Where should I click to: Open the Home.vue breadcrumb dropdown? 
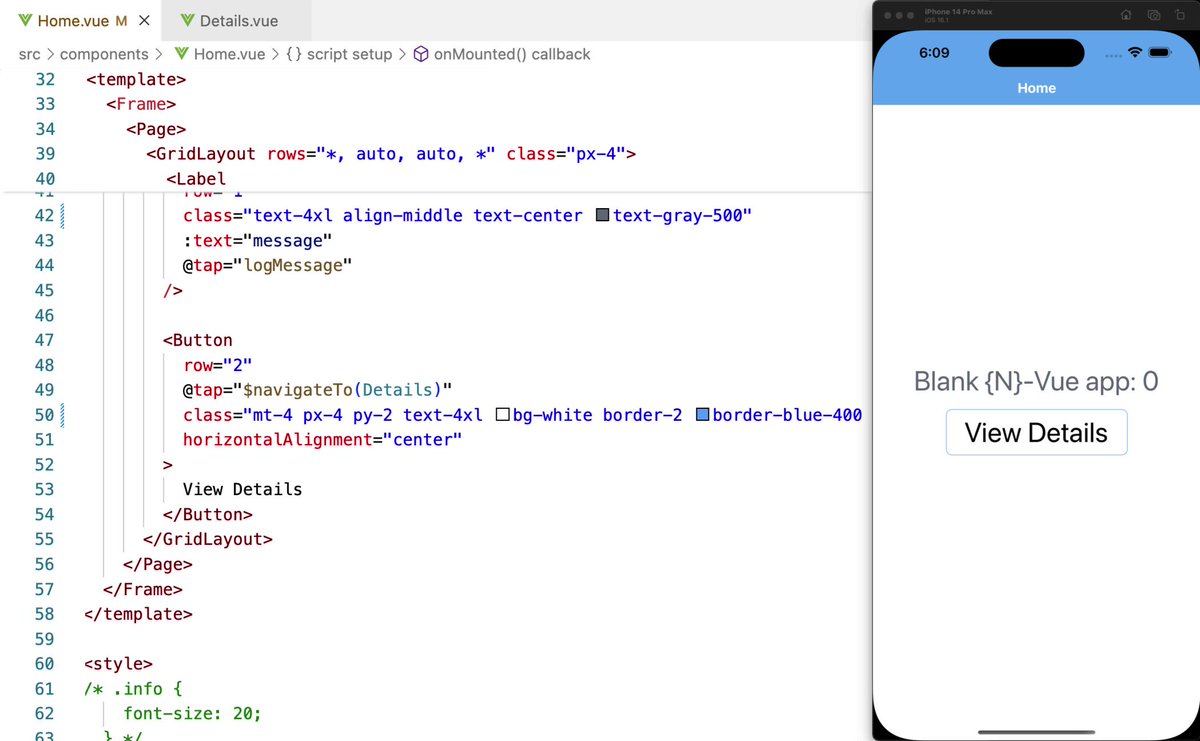coord(228,54)
